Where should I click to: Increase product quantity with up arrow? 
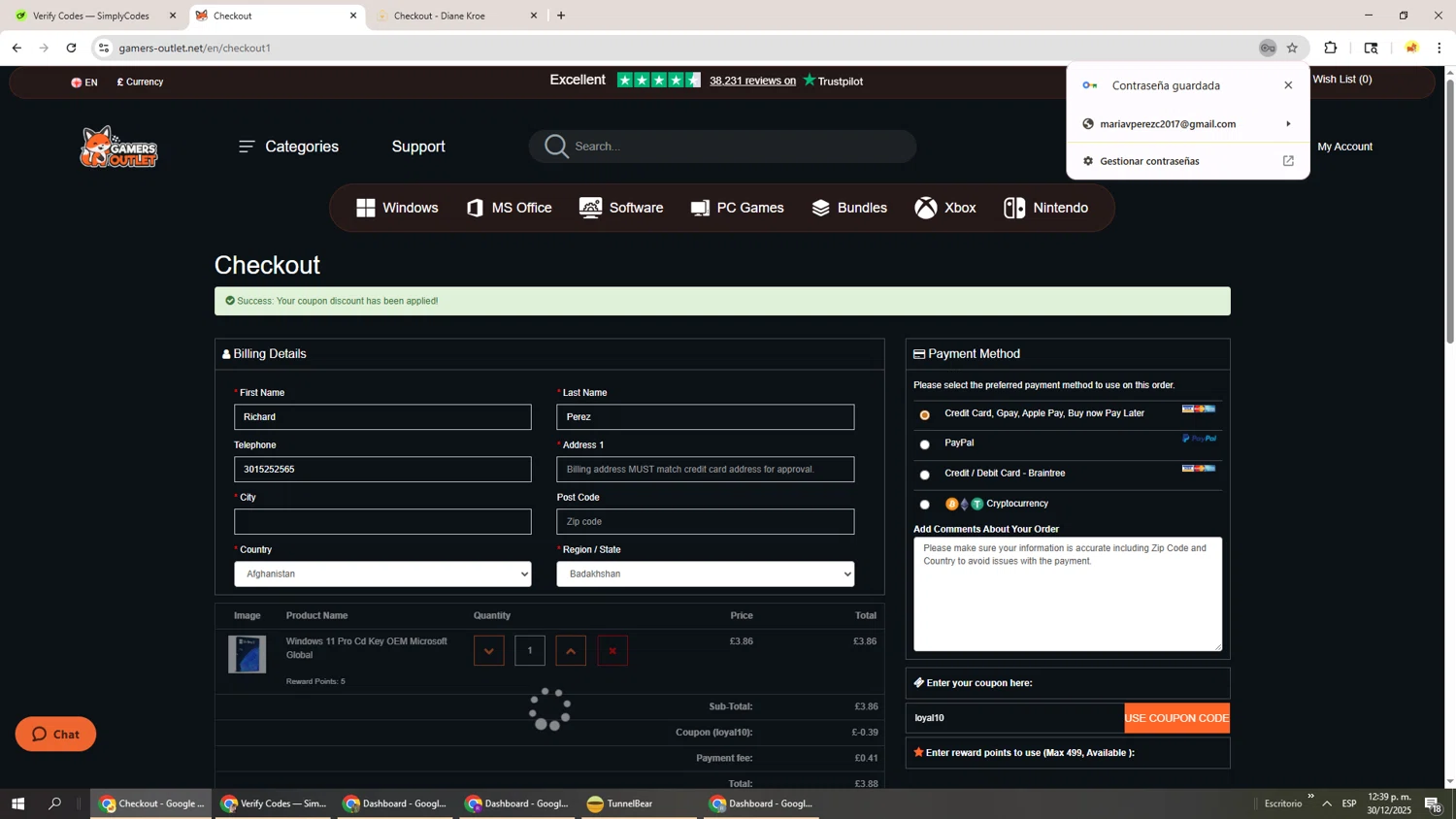pyautogui.click(x=571, y=651)
